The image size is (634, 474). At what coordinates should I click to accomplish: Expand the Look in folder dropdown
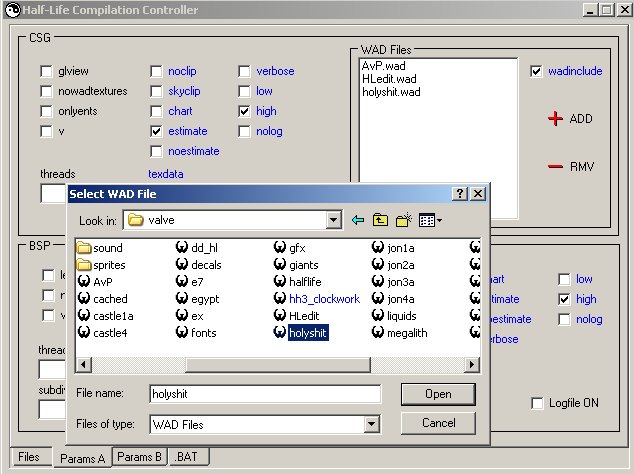334,220
